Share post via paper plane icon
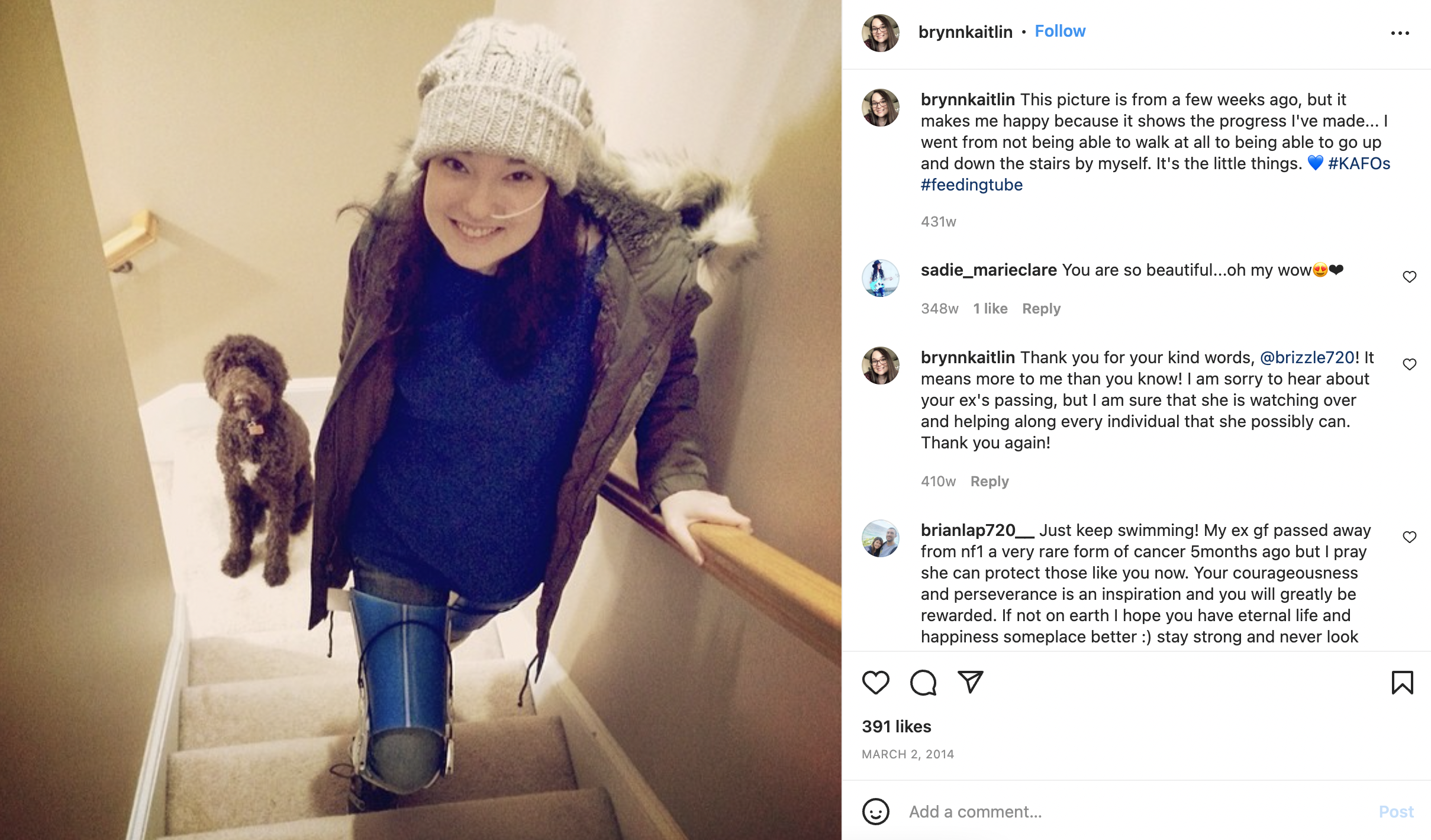 [x=971, y=682]
